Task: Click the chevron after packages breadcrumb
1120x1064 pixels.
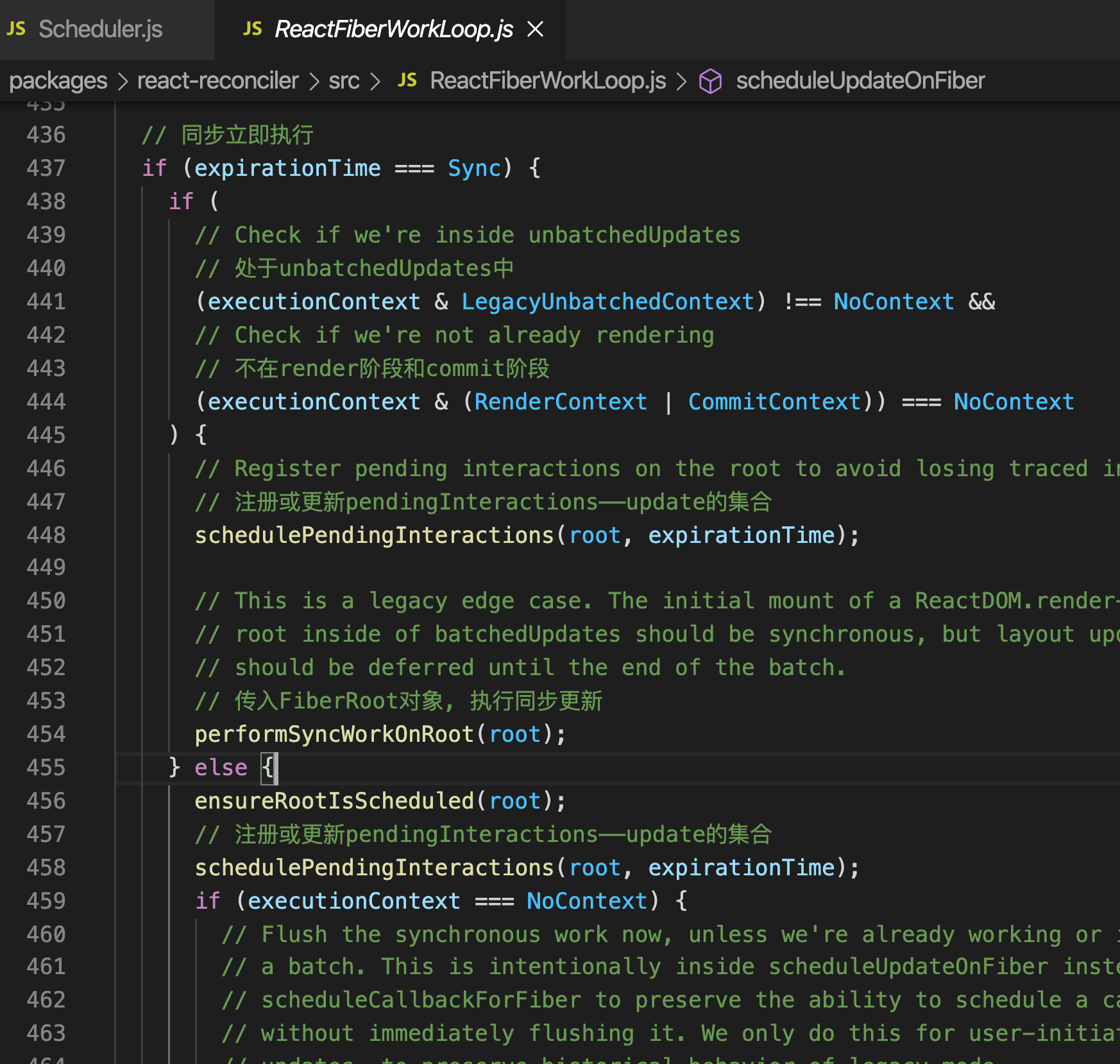Action: tap(123, 82)
